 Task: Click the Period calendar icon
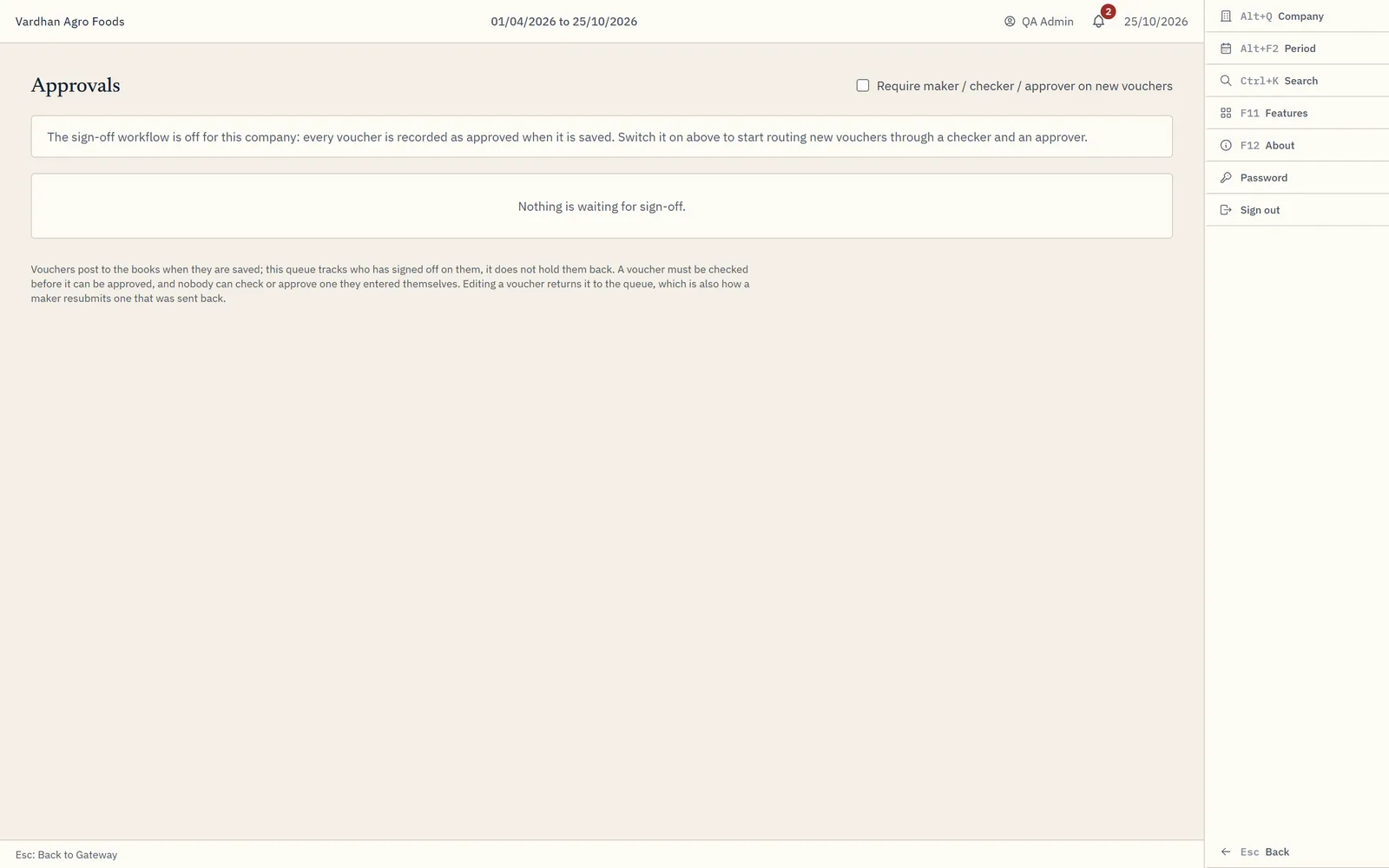[x=1226, y=49]
